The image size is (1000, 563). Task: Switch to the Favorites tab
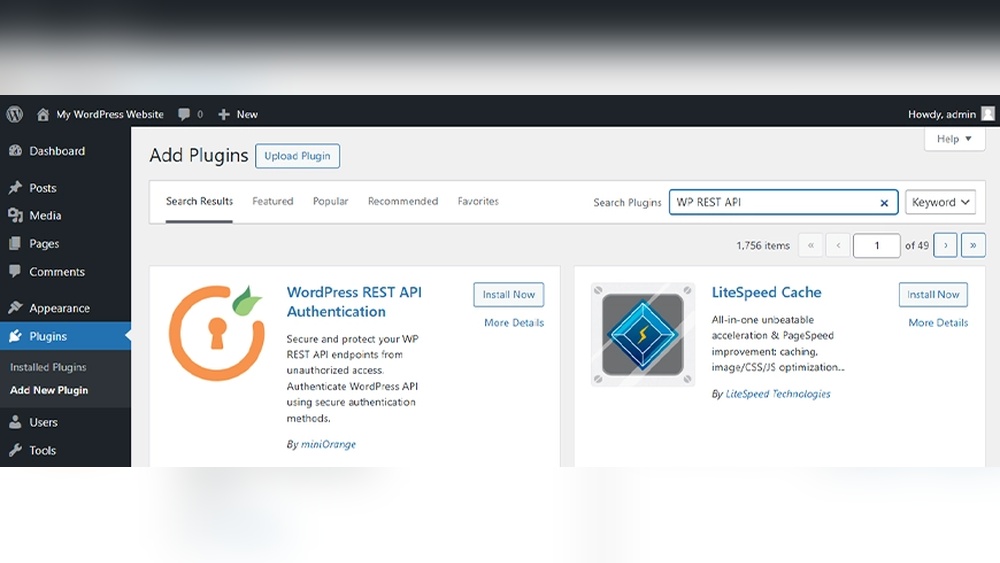[x=478, y=201]
